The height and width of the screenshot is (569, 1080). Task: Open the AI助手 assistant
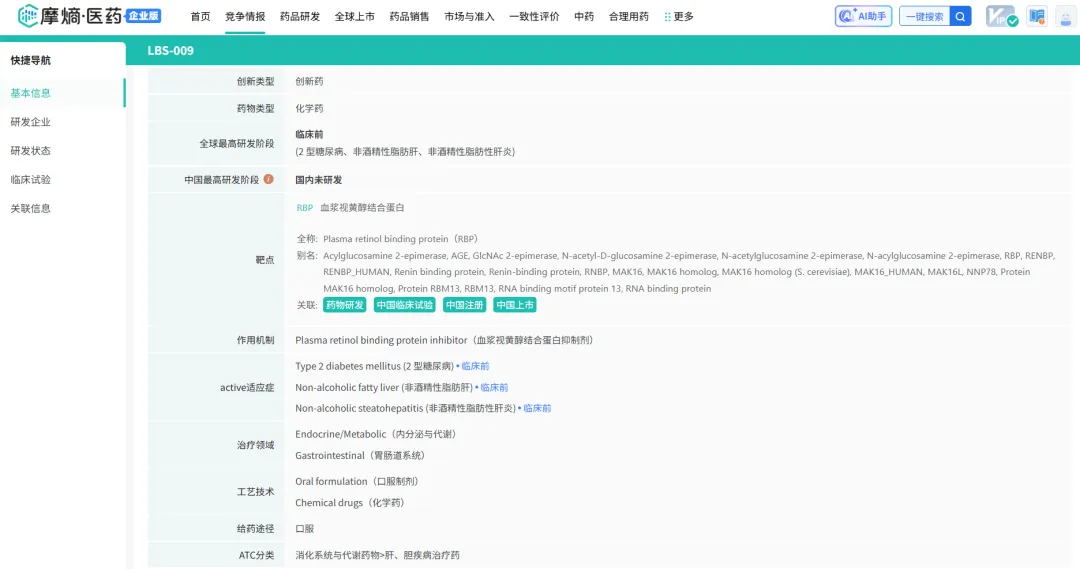(x=863, y=16)
